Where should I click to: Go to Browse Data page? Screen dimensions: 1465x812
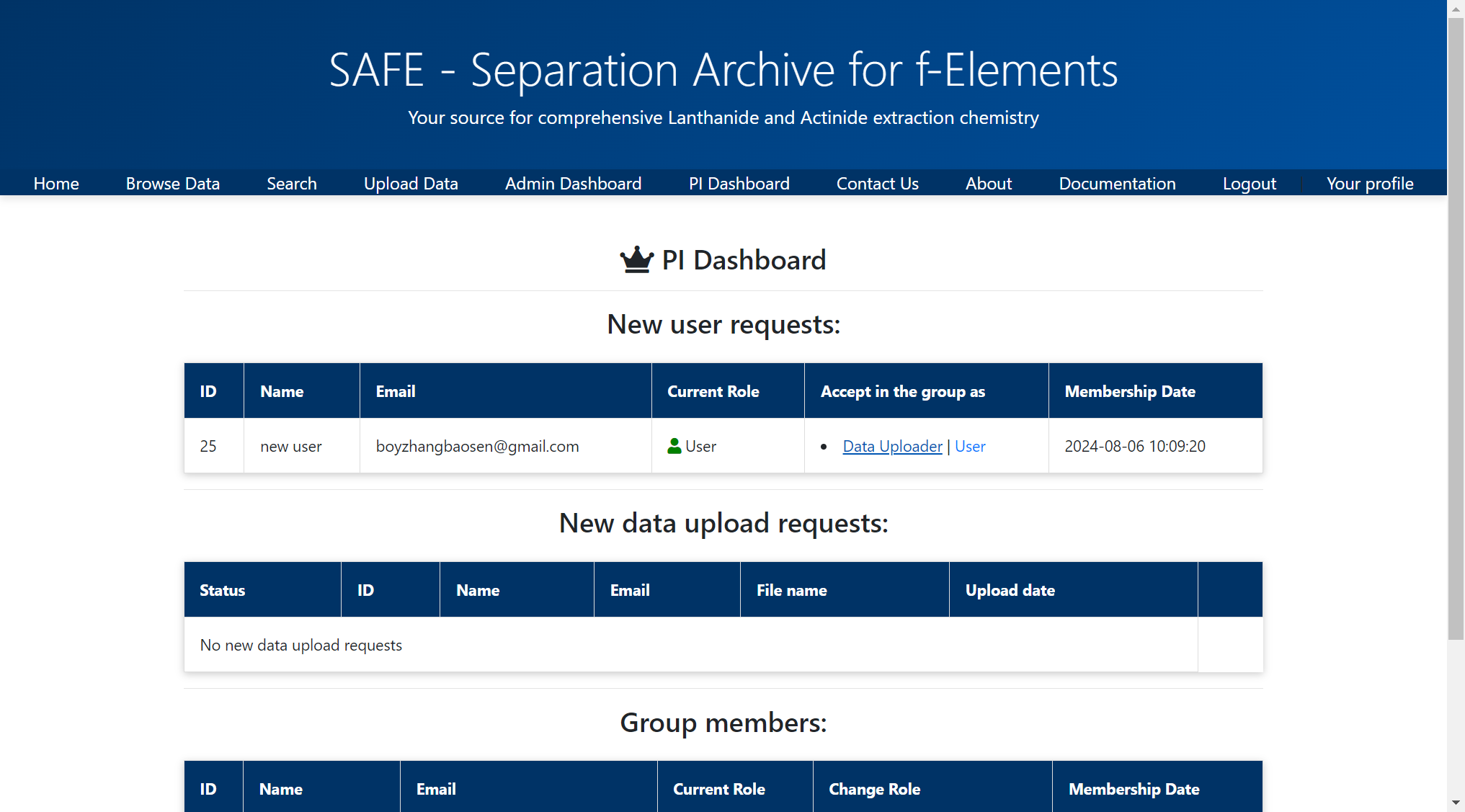click(173, 184)
